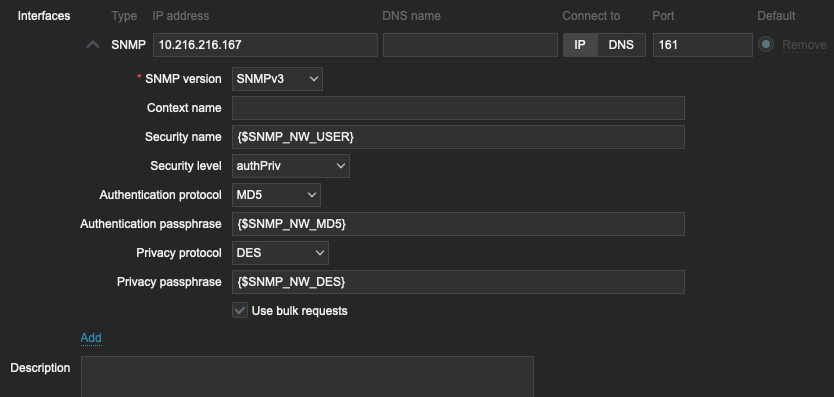
Task: Click the Security level label
Action: click(x=186, y=166)
